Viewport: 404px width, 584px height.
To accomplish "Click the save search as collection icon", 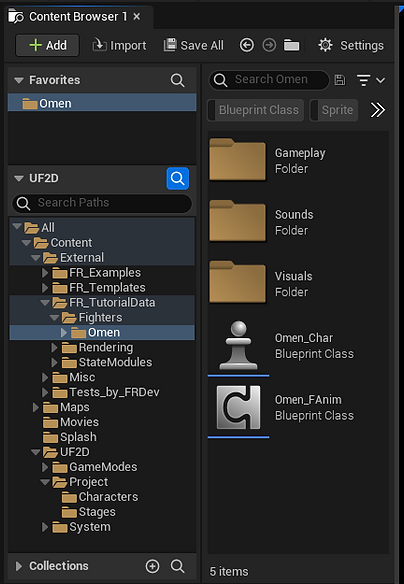I will [340, 80].
